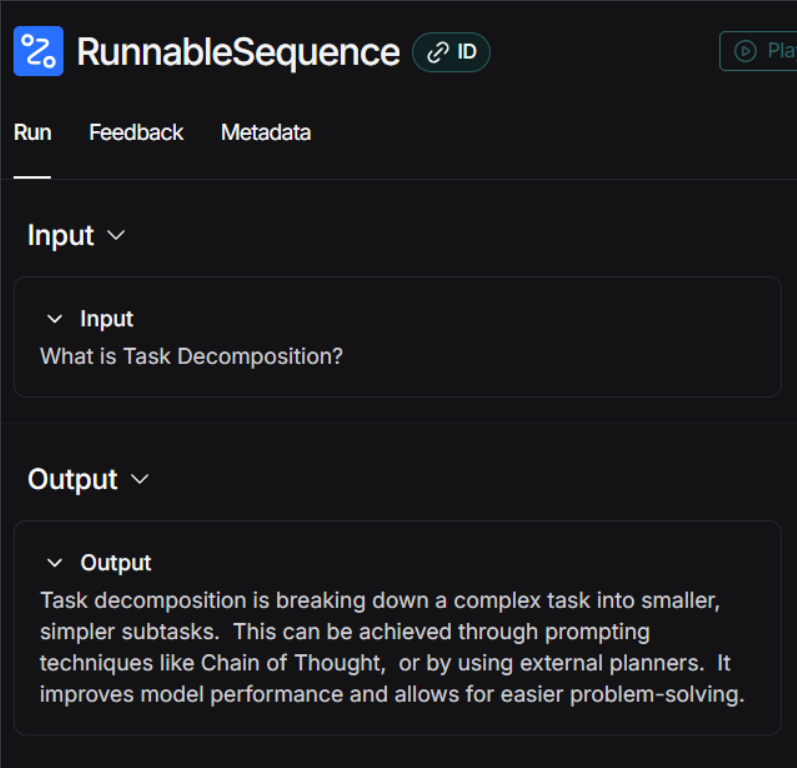Click the inner Output label
The image size is (797, 768).
point(116,563)
